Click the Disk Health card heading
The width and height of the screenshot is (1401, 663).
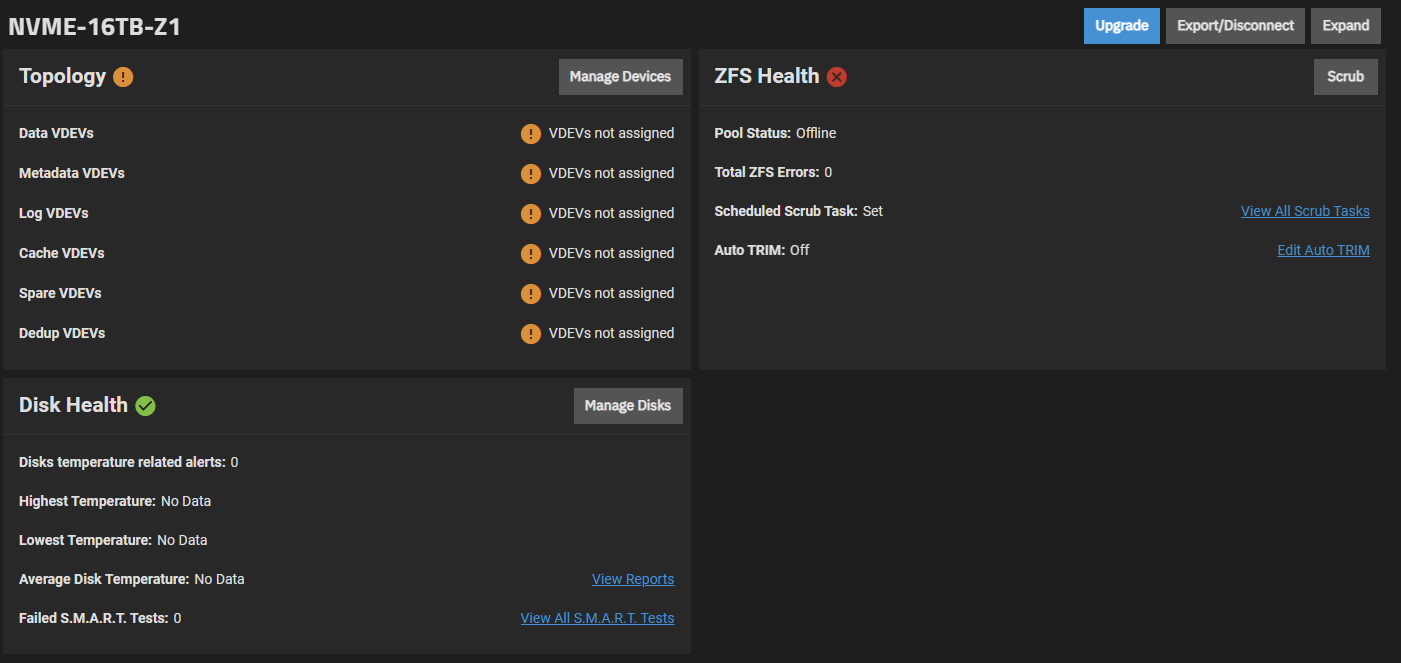pyautogui.click(x=73, y=405)
